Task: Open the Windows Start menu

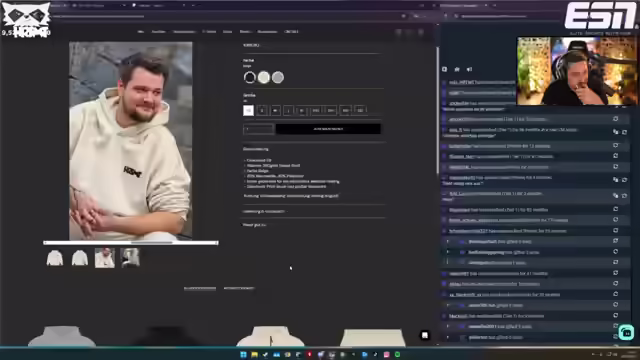Action: [x=243, y=355]
